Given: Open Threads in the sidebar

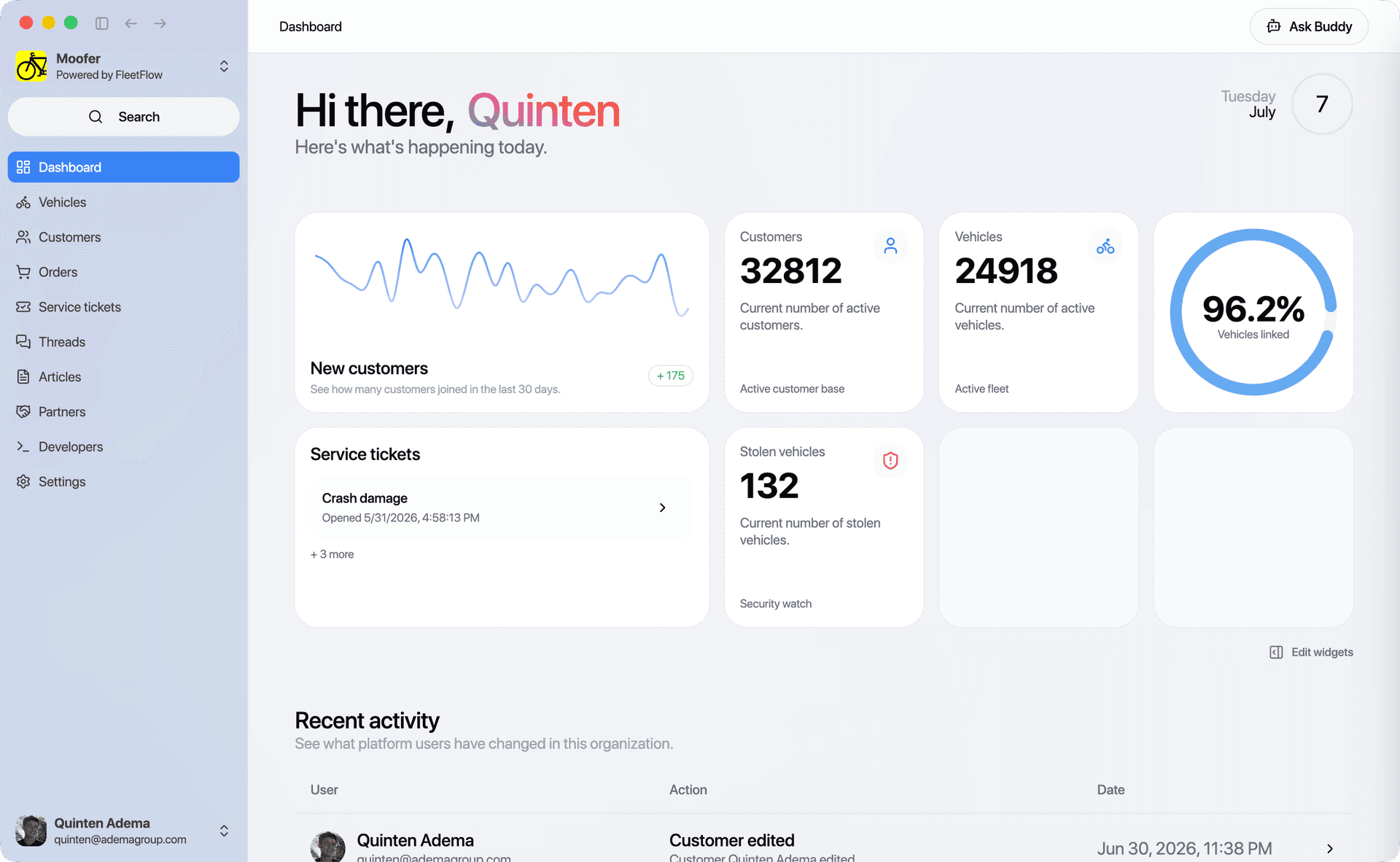Looking at the screenshot, I should tap(123, 342).
